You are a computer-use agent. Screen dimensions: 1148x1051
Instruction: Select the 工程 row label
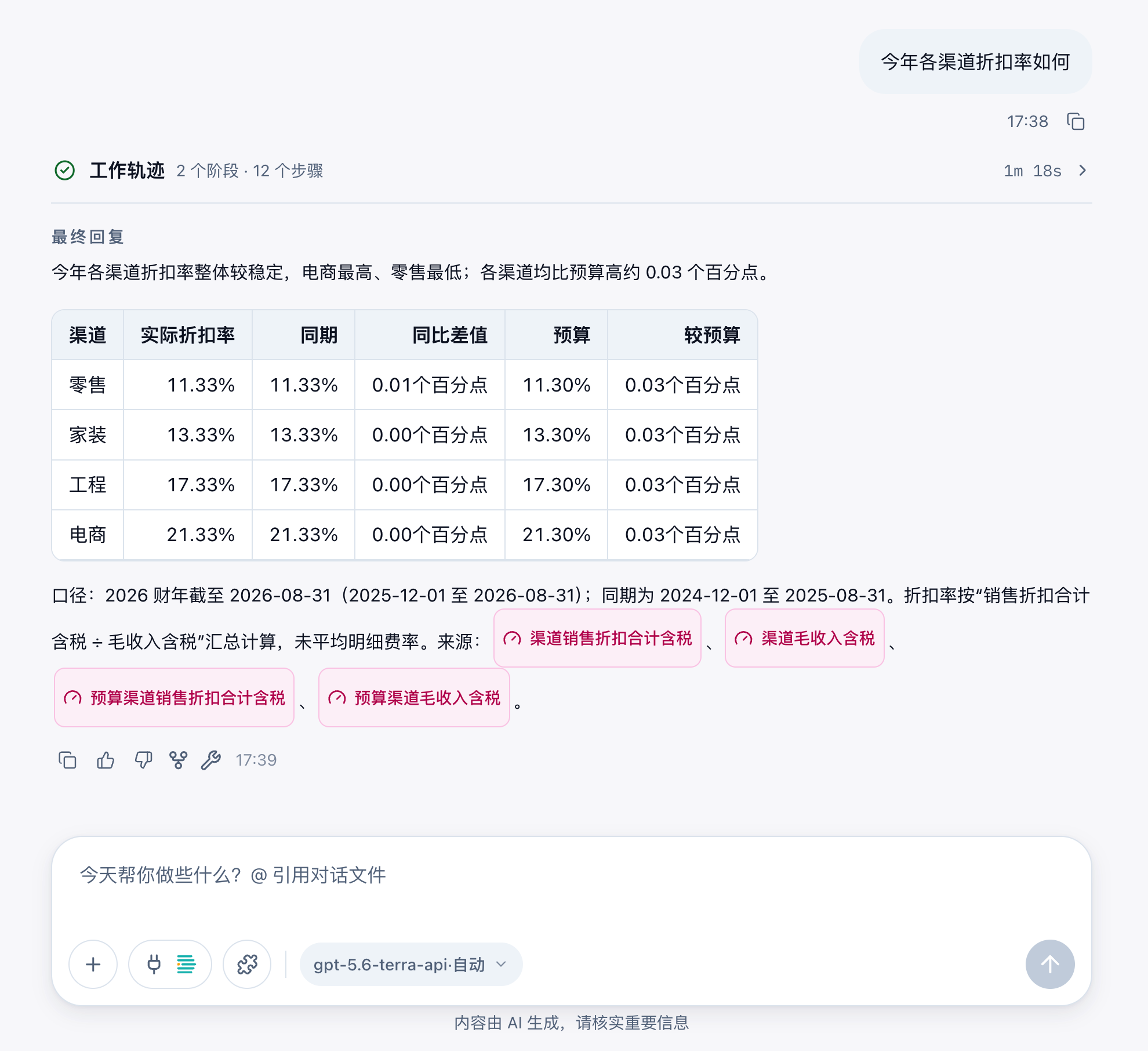click(x=88, y=484)
